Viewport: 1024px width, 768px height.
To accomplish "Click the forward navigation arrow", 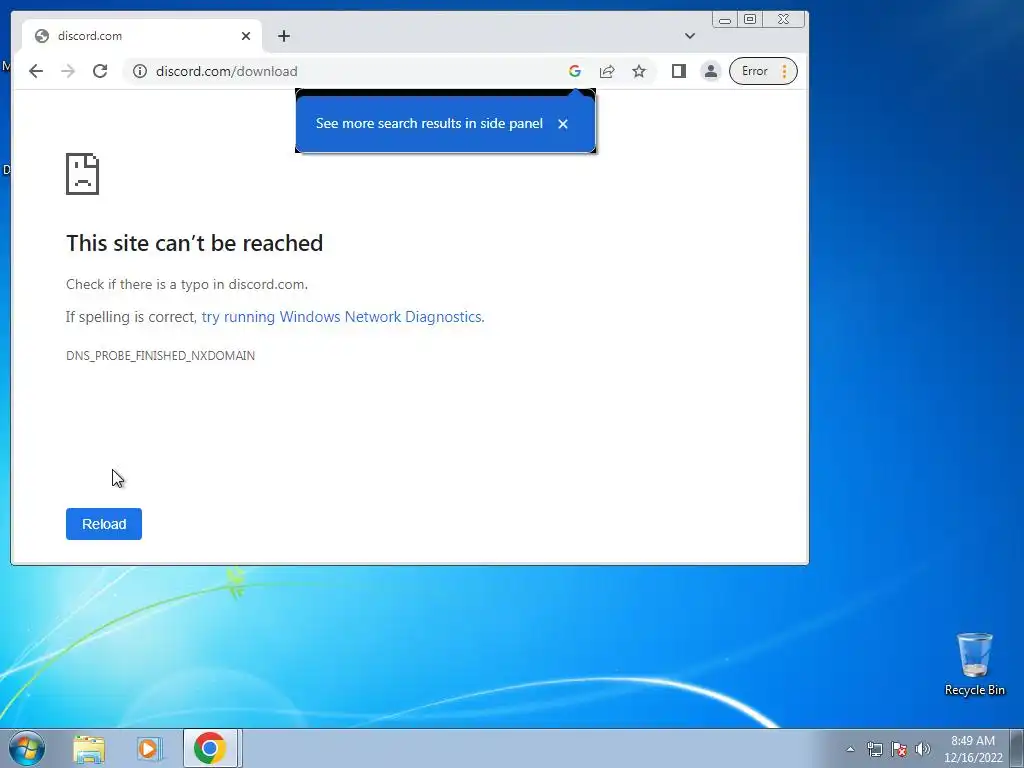I will coord(68,71).
